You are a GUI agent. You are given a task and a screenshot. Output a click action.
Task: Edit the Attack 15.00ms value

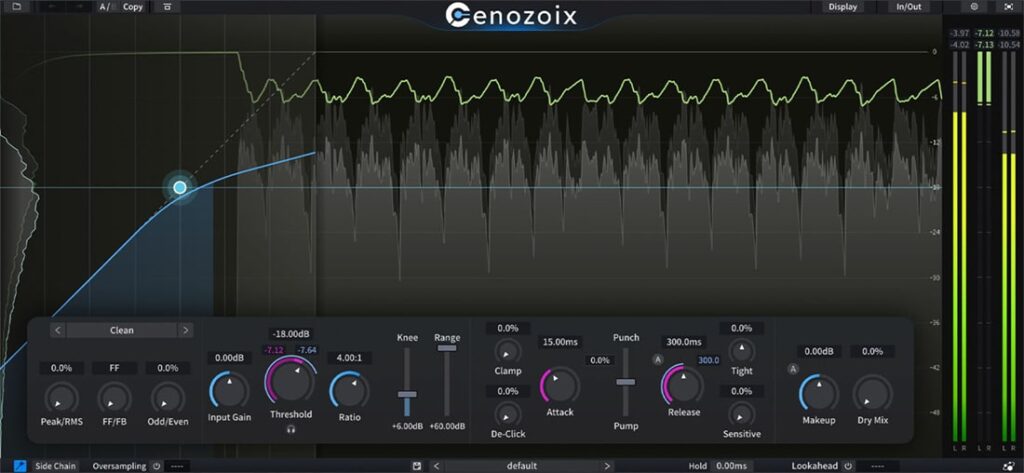(x=560, y=342)
